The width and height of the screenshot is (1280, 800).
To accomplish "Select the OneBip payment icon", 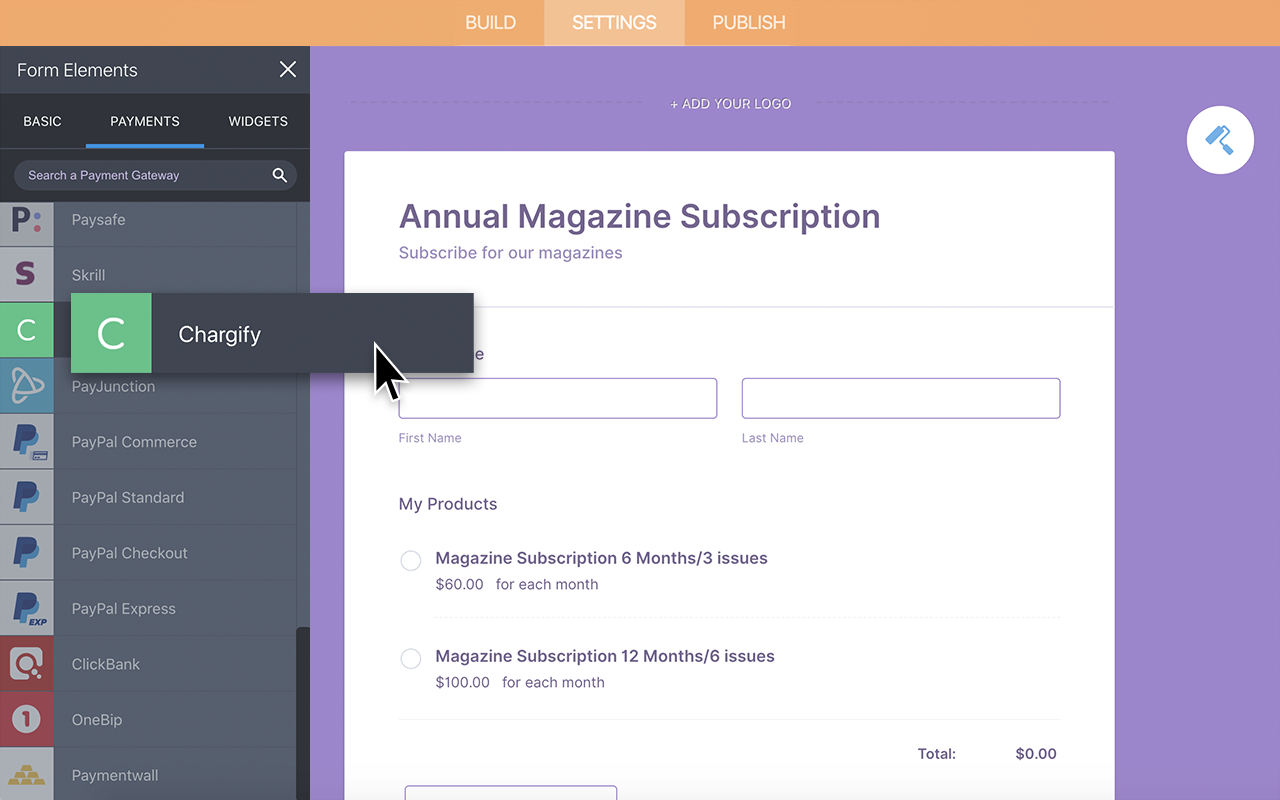I will (27, 719).
